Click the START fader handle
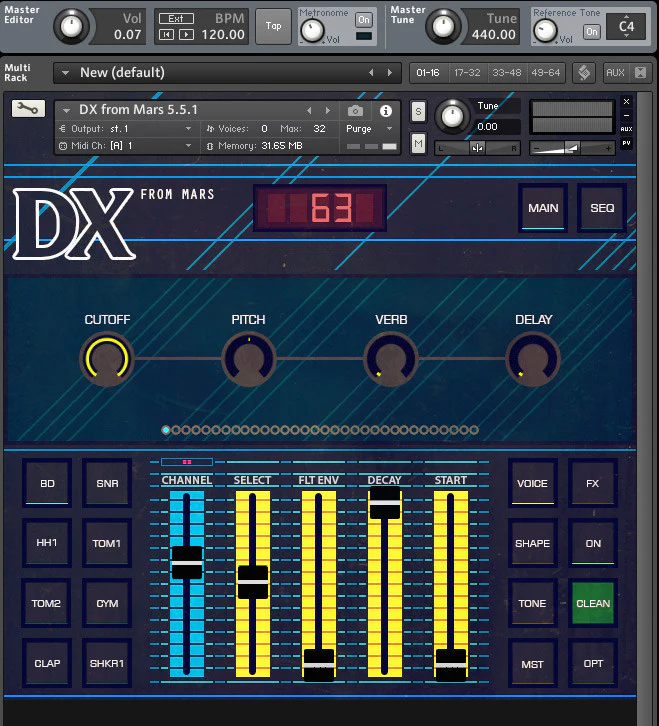The height and width of the screenshot is (726, 659). click(x=451, y=665)
